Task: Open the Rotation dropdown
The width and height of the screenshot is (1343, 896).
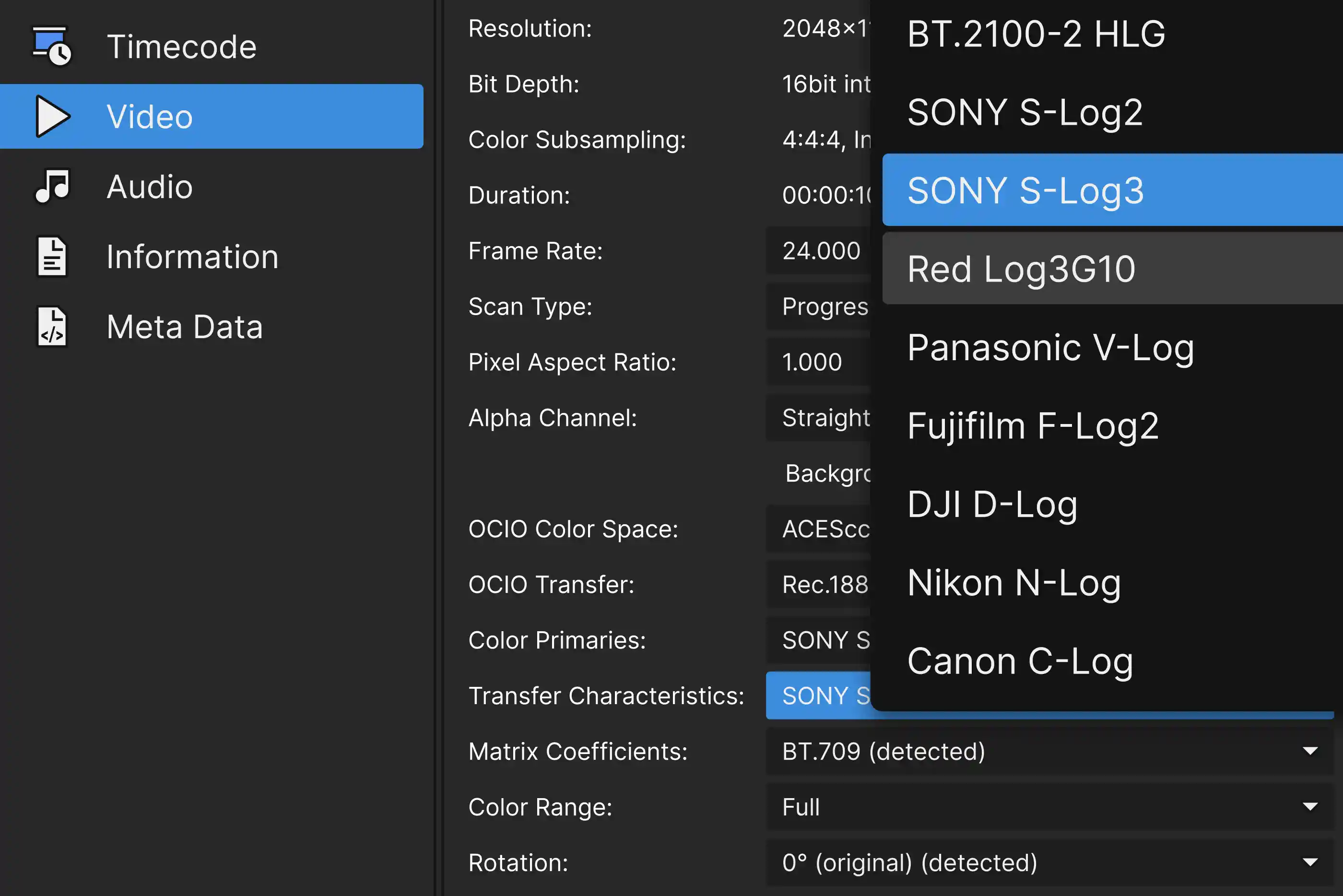Action: click(x=1049, y=862)
